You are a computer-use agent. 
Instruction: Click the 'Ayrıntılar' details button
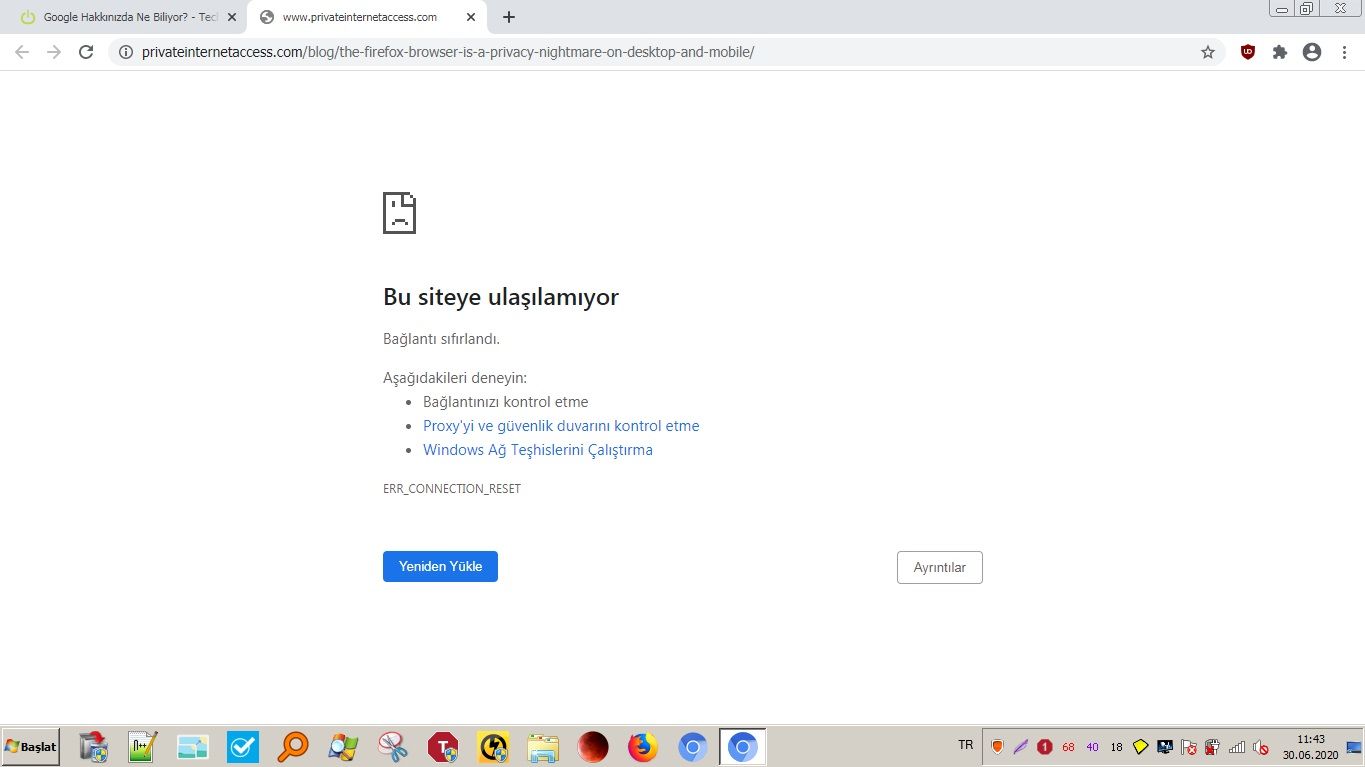940,567
